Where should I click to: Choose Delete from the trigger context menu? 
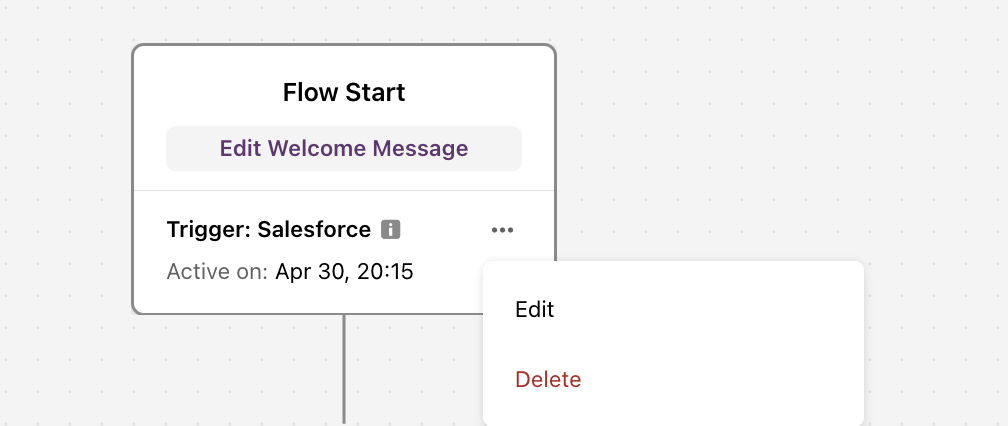tap(548, 379)
